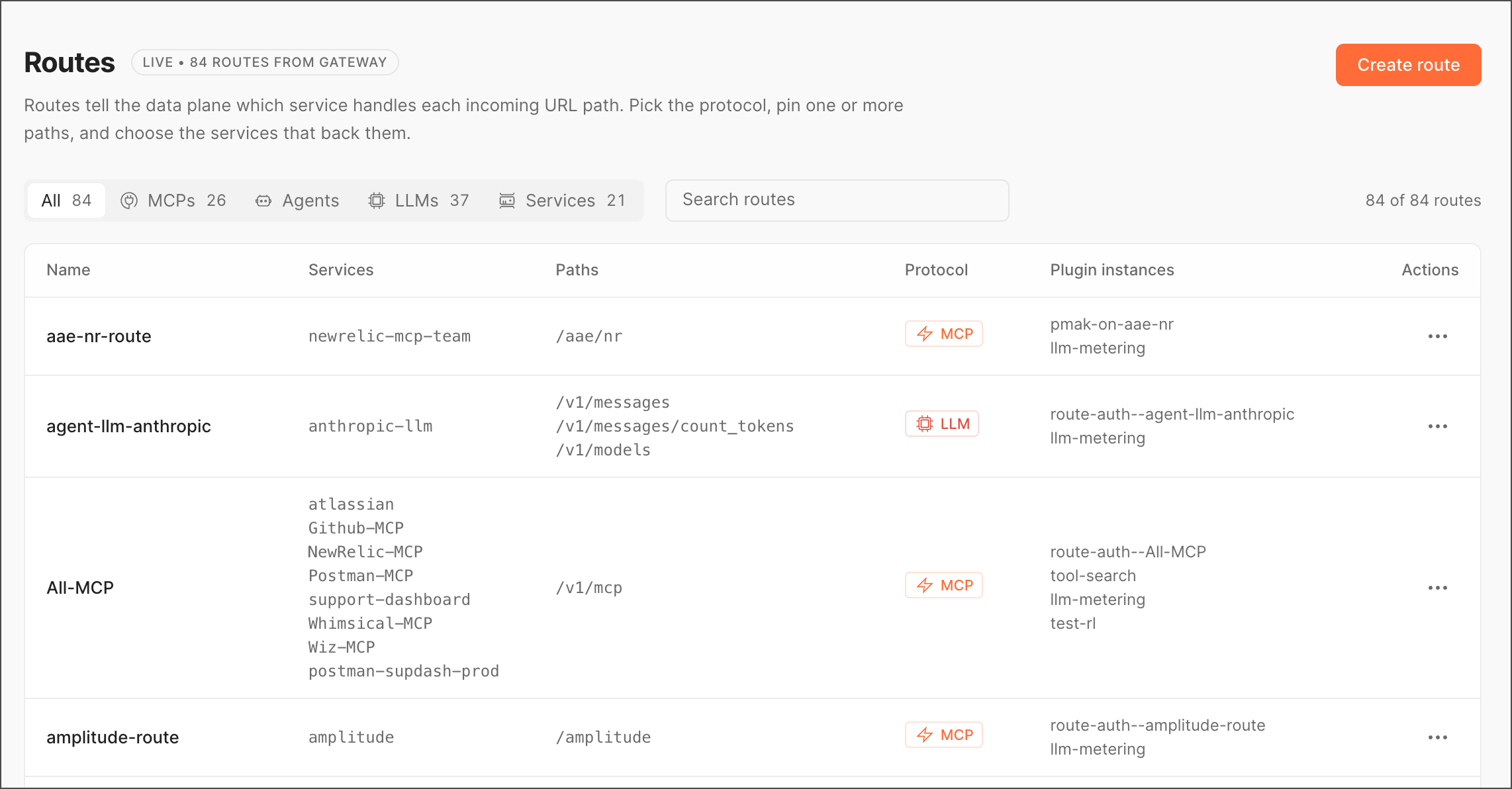Switch to the MCPs tab
The height and width of the screenshot is (789, 1512).
[173, 201]
